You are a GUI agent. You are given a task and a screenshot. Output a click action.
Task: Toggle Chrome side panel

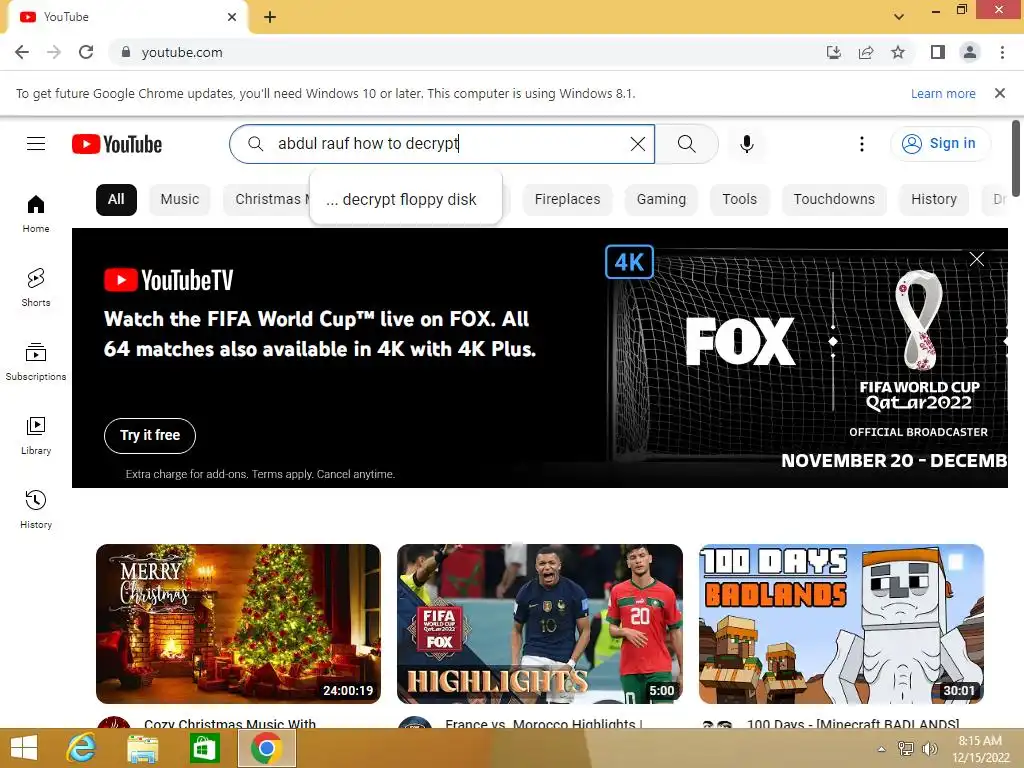938,52
